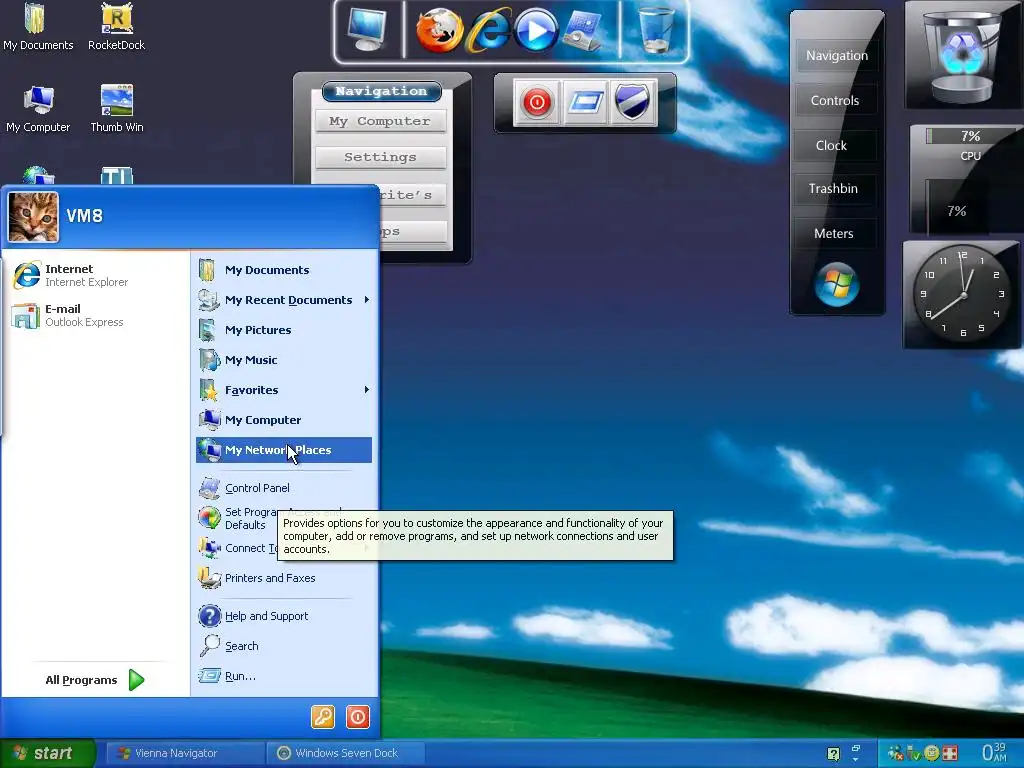This screenshot has width=1024, height=768.
Task: Select Controls in the dark sidebar panel
Action: (835, 101)
